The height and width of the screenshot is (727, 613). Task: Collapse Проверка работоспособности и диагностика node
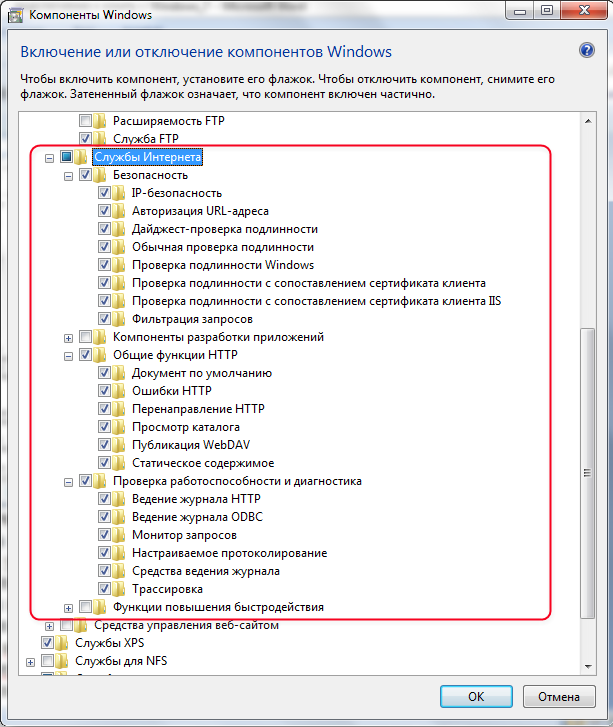point(68,483)
